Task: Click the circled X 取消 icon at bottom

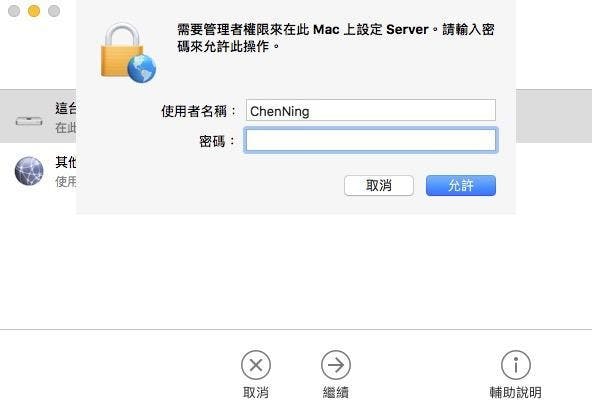Action: [256, 365]
